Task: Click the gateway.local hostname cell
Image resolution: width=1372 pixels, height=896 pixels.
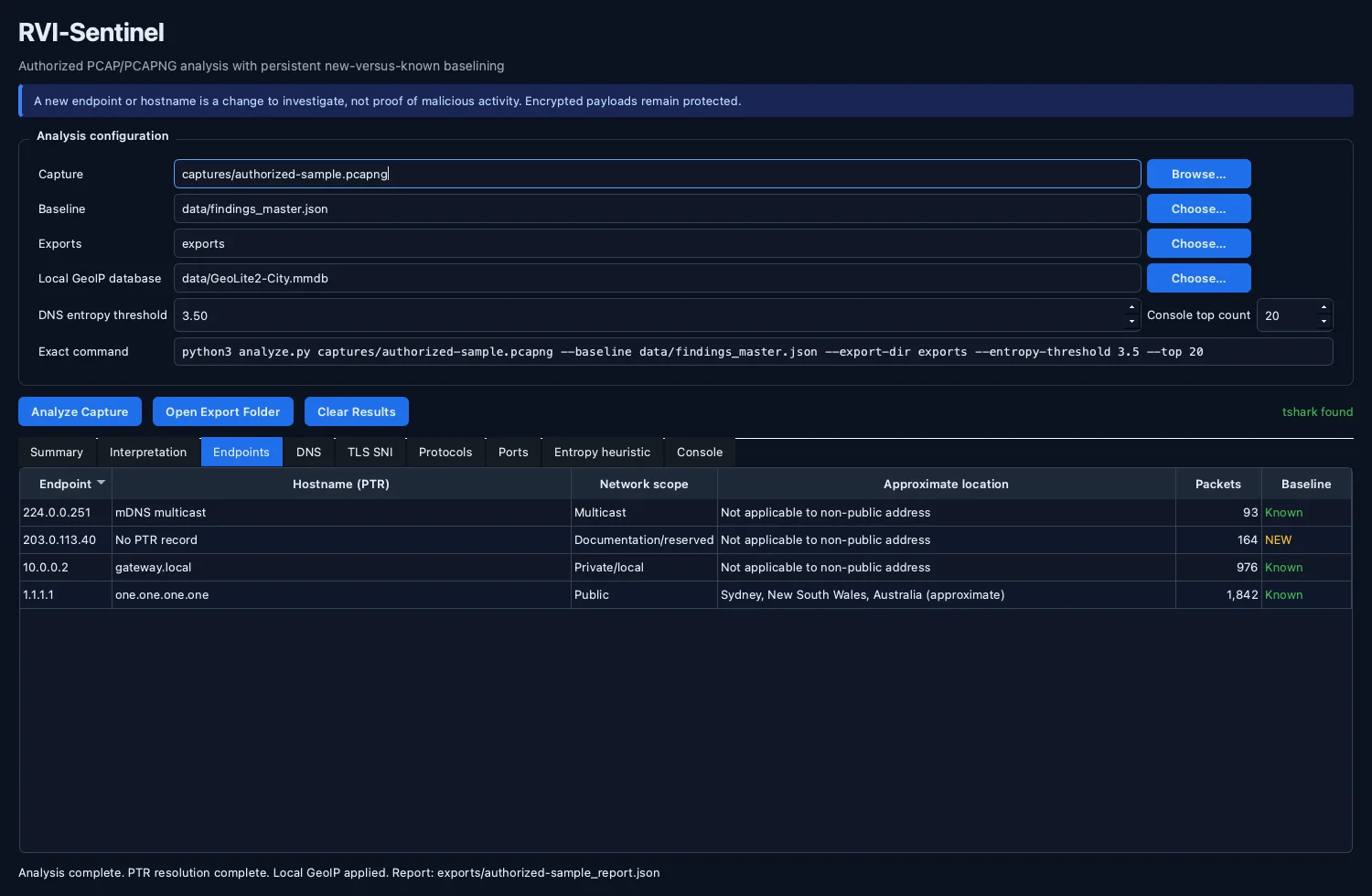Action: coord(341,567)
